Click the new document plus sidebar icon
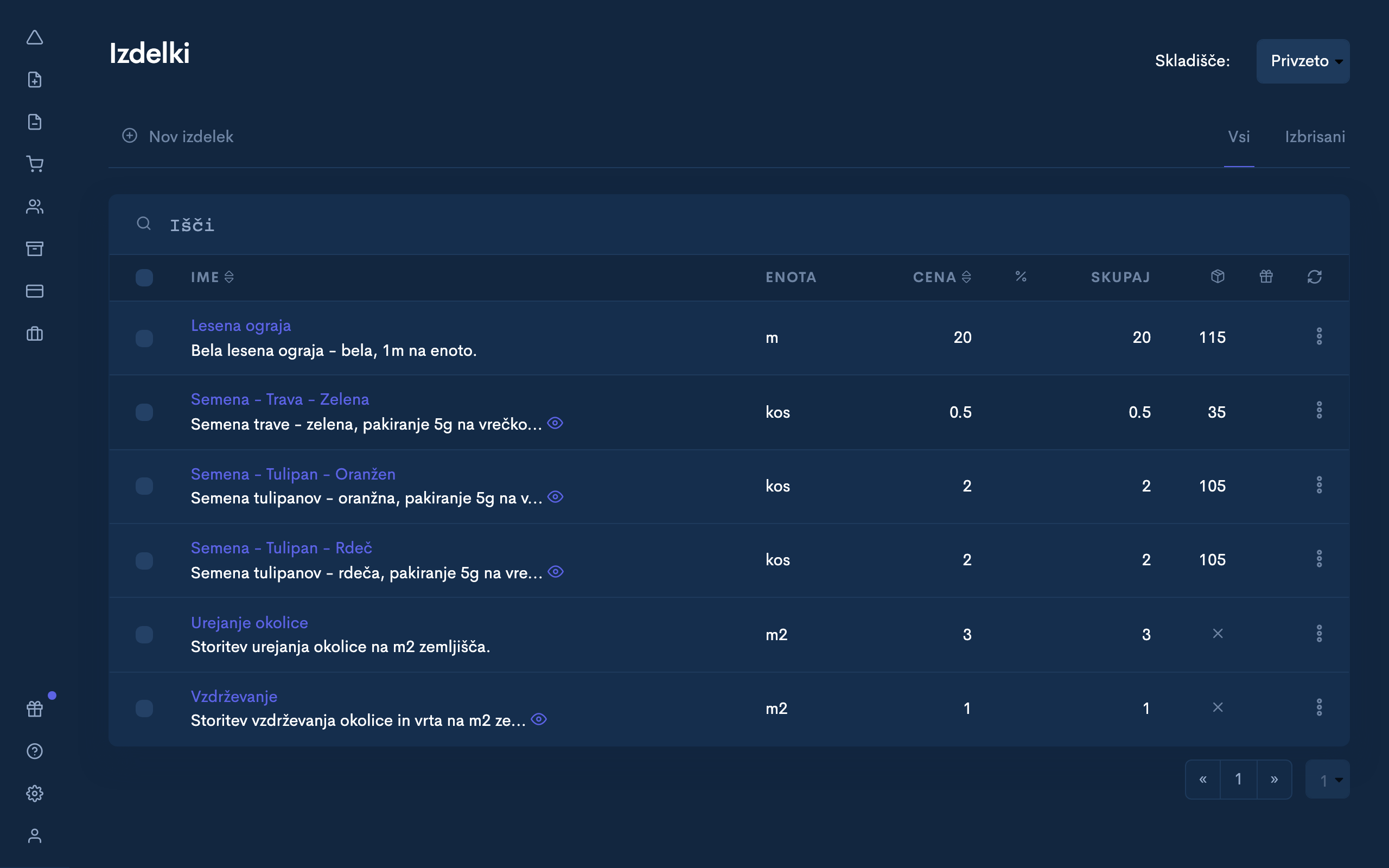Screen dimensions: 1389x868 click(35, 80)
